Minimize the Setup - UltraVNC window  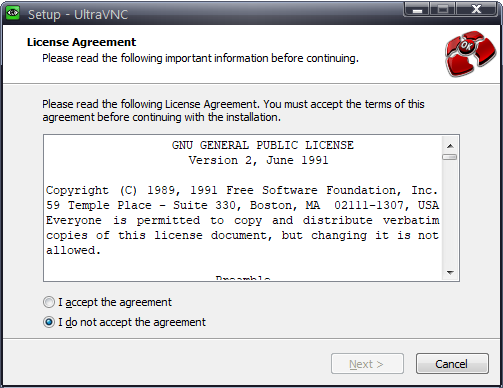point(418,9)
